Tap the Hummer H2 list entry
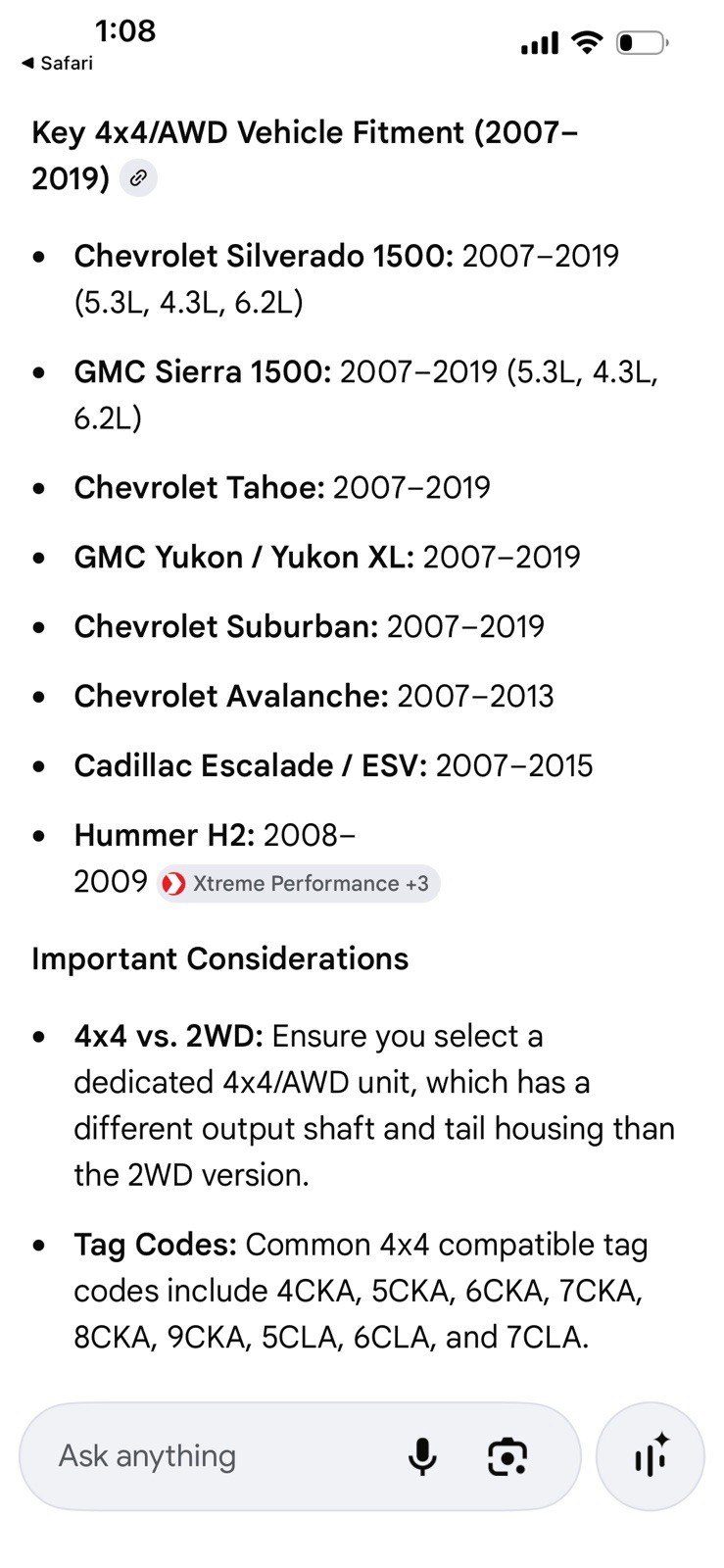The height and width of the screenshot is (1568, 724). coord(216,857)
